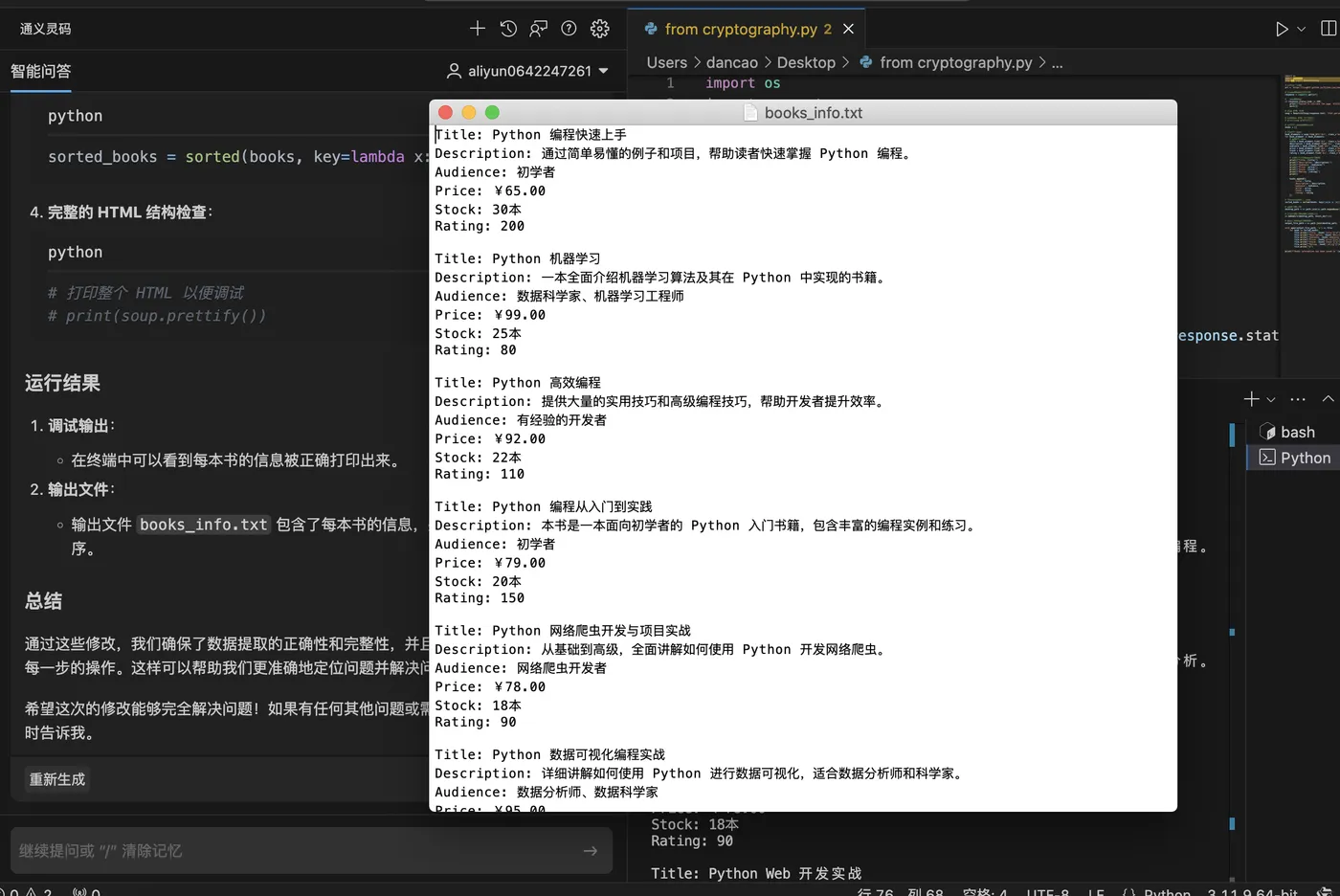Screen dimensions: 1340x896
Task: Click the 'Audience: 数据分析师、数据科学家' line
Action: point(547,792)
